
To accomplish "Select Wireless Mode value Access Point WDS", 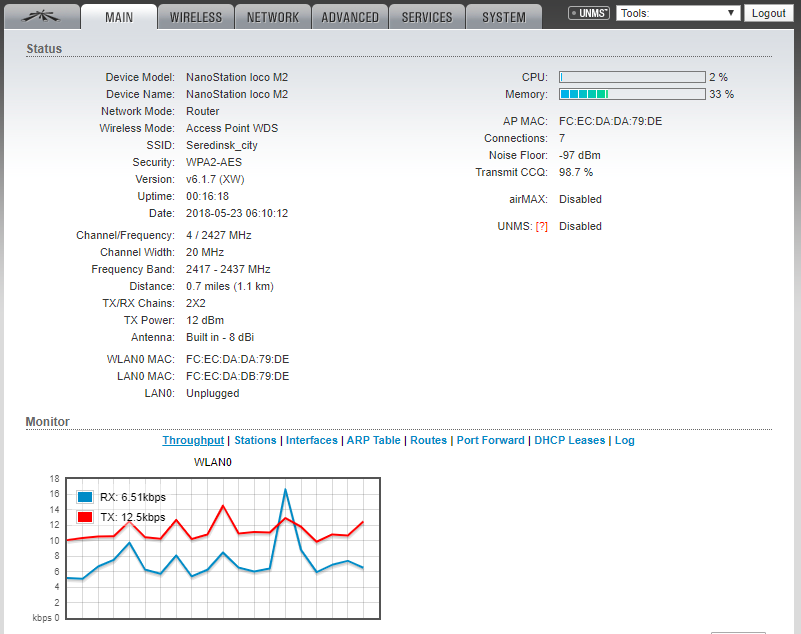I will [232, 128].
